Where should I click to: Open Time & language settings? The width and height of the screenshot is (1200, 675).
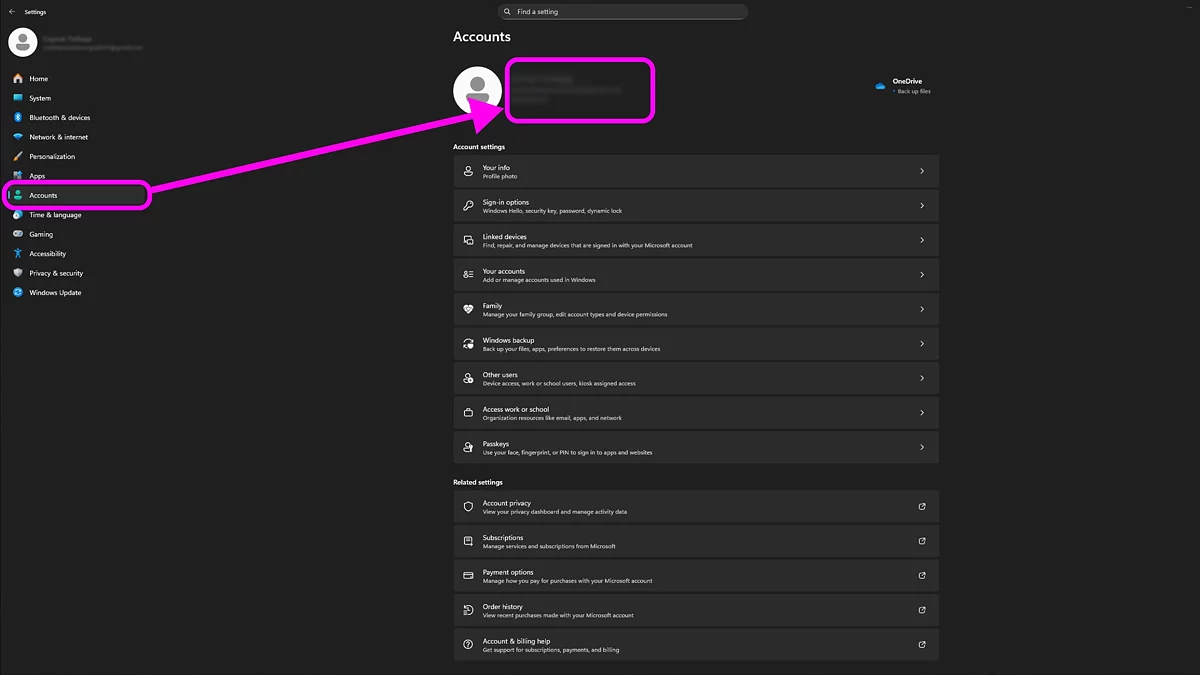click(53, 214)
